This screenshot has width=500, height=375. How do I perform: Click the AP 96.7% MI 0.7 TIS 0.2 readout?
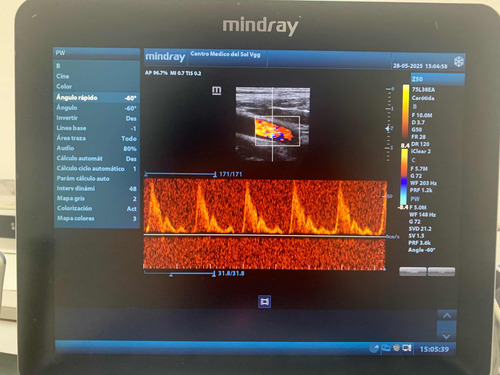173,73
